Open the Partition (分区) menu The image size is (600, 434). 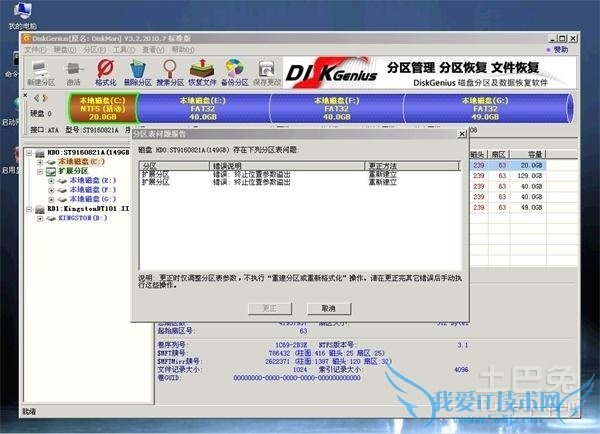click(94, 50)
